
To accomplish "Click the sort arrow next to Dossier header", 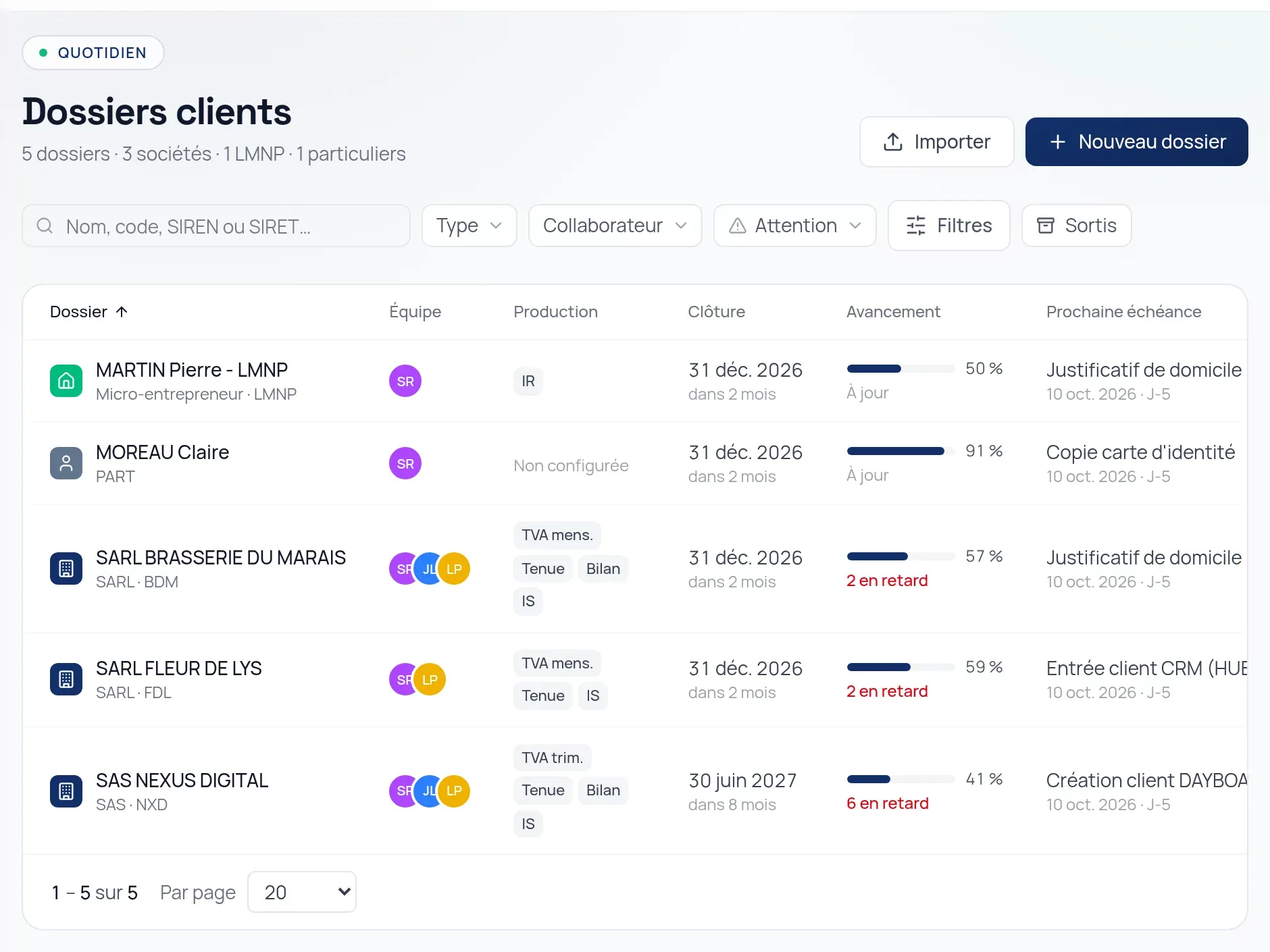I will click(x=122, y=312).
